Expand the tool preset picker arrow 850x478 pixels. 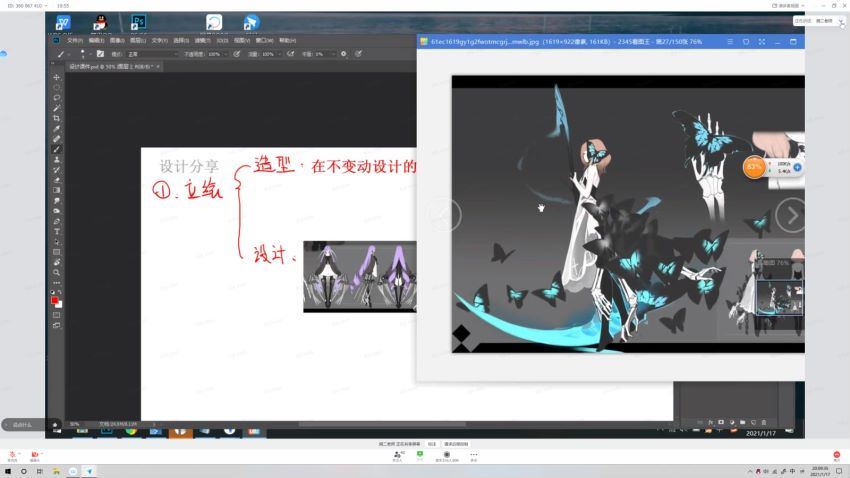click(69, 54)
